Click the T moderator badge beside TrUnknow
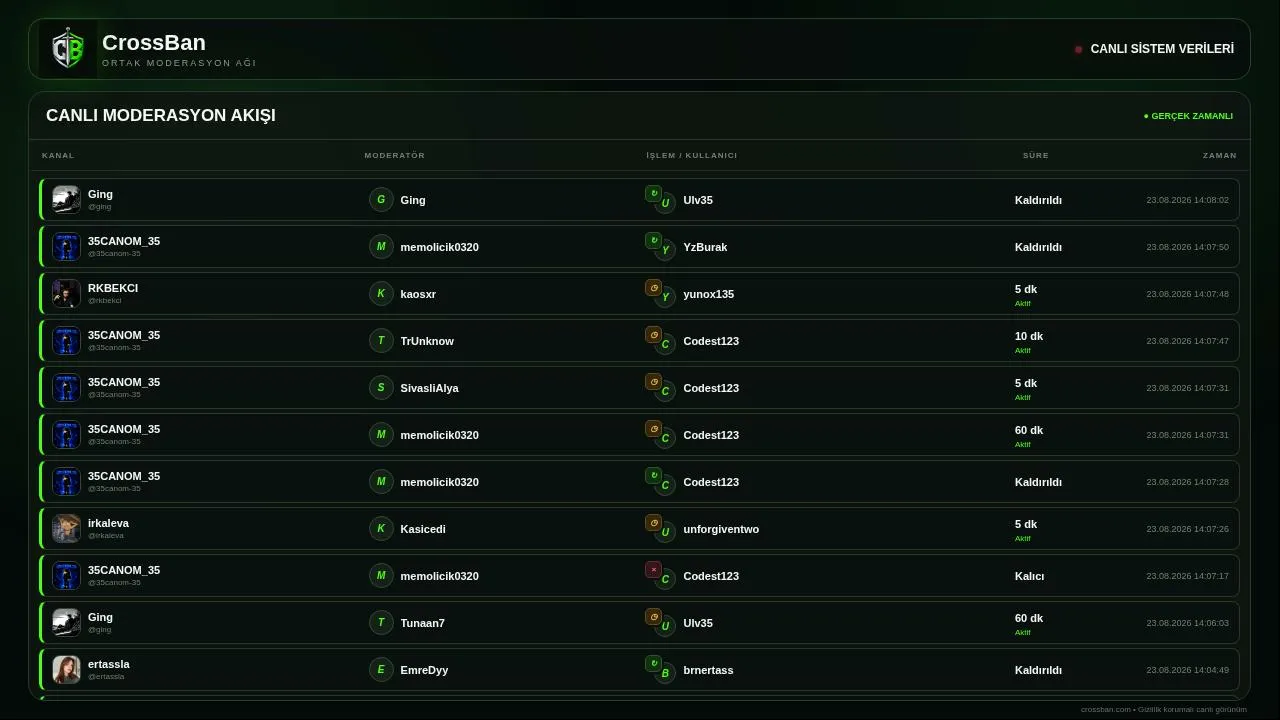Screen dimensions: 1280x720 point(381,340)
